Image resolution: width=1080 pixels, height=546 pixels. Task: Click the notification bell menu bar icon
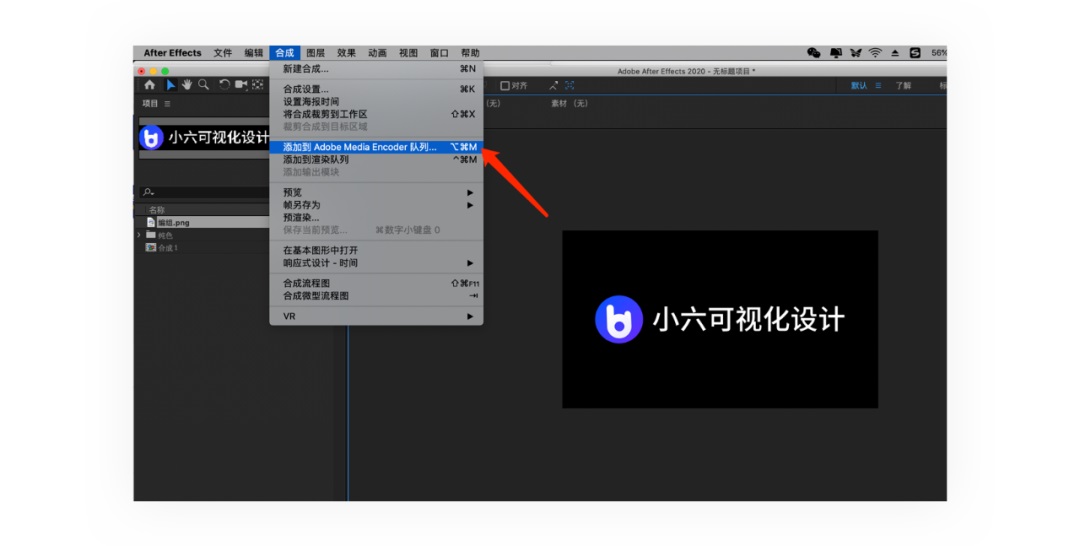[x=836, y=52]
